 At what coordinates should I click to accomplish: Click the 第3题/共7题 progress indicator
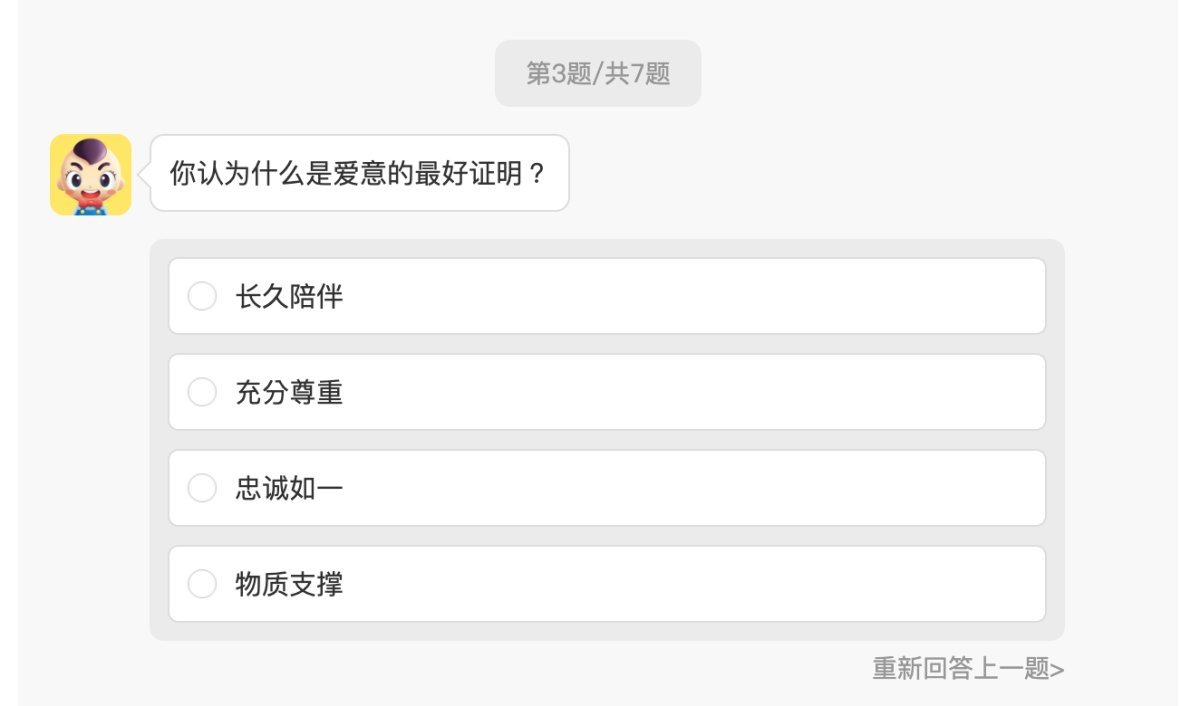[597, 72]
